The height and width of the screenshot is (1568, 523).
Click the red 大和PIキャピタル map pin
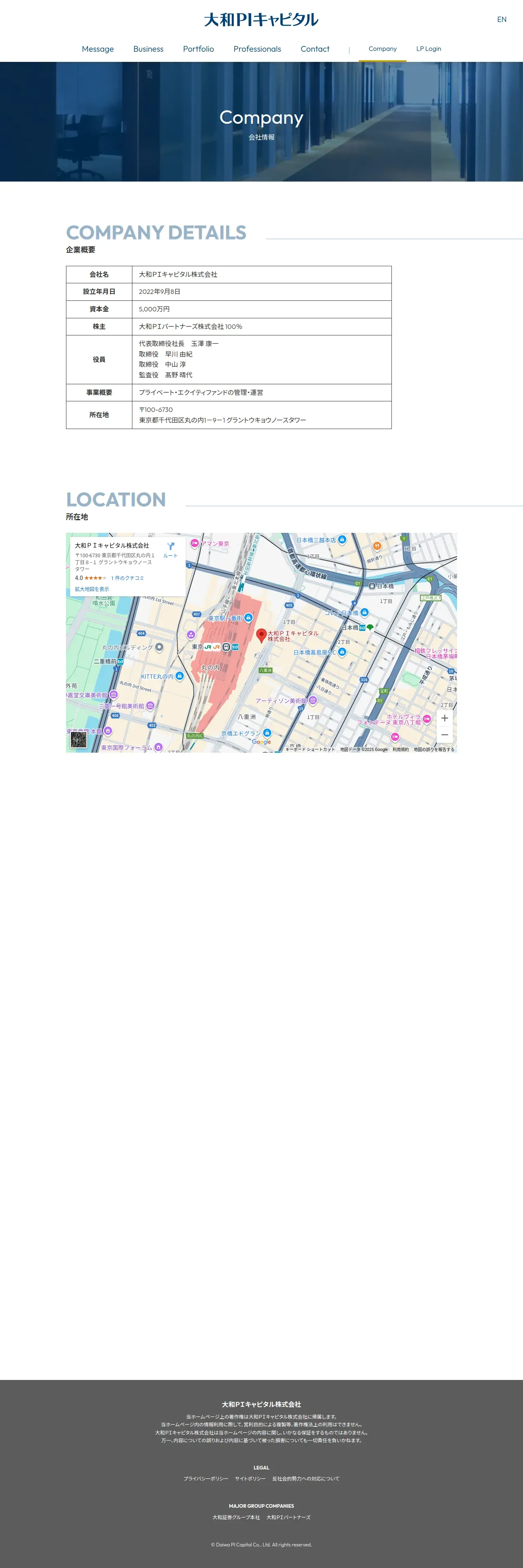tap(261, 635)
